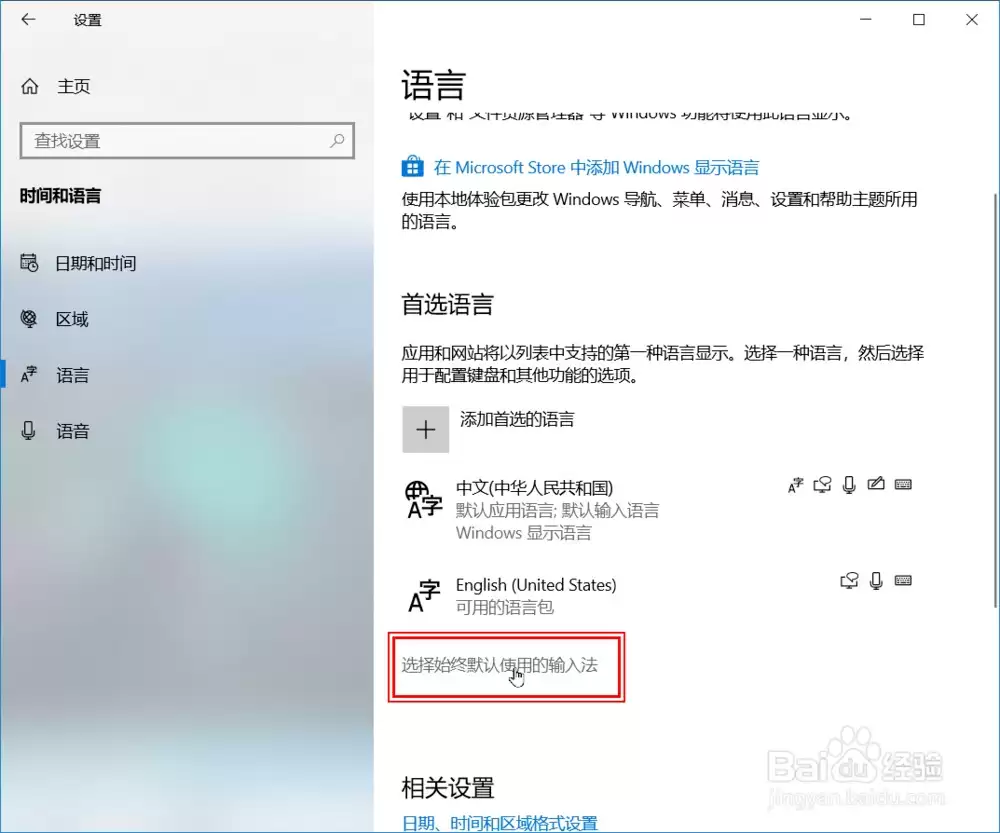The width and height of the screenshot is (1000, 833).
Task: Open 选择始终默认使用的输入法 link
Action: [x=499, y=665]
